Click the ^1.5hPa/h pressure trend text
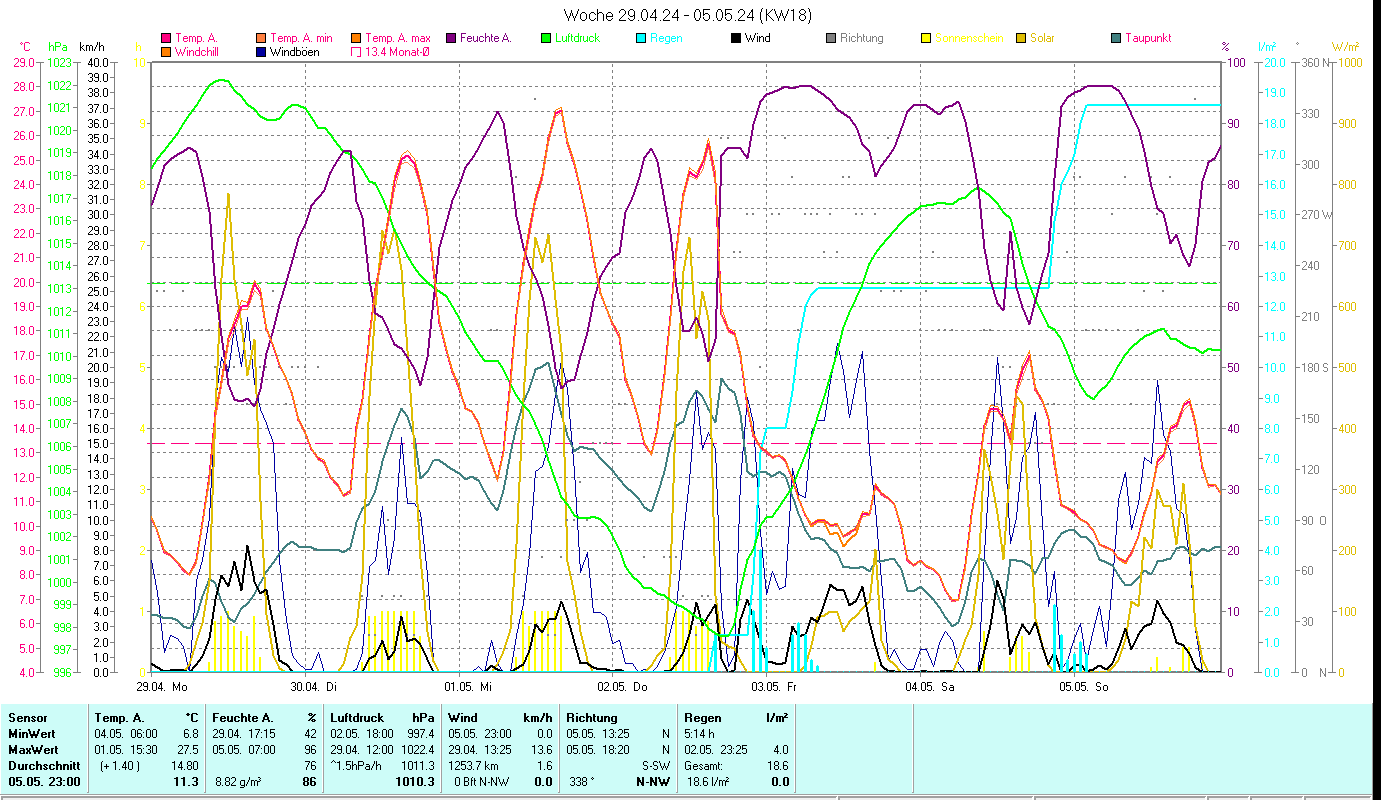 [x=357, y=765]
